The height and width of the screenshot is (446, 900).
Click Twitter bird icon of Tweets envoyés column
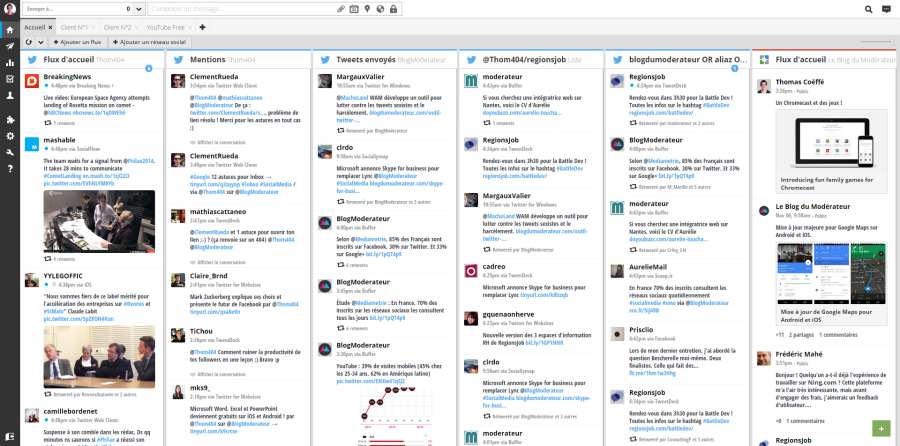pos(325,60)
